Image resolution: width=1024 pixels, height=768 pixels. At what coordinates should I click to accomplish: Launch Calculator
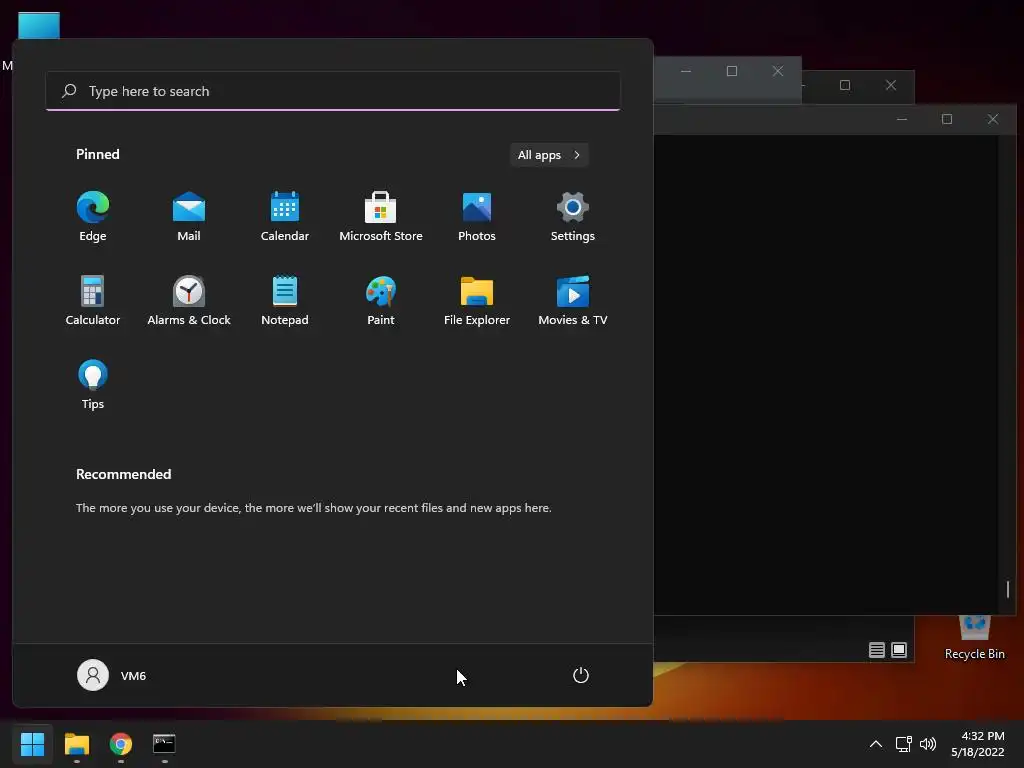click(93, 301)
